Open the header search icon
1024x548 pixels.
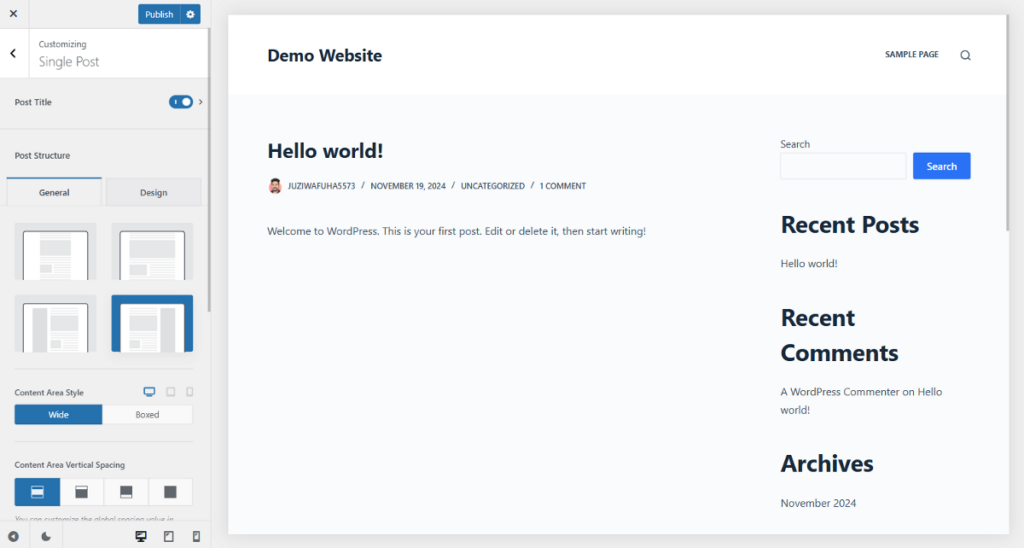pos(965,56)
